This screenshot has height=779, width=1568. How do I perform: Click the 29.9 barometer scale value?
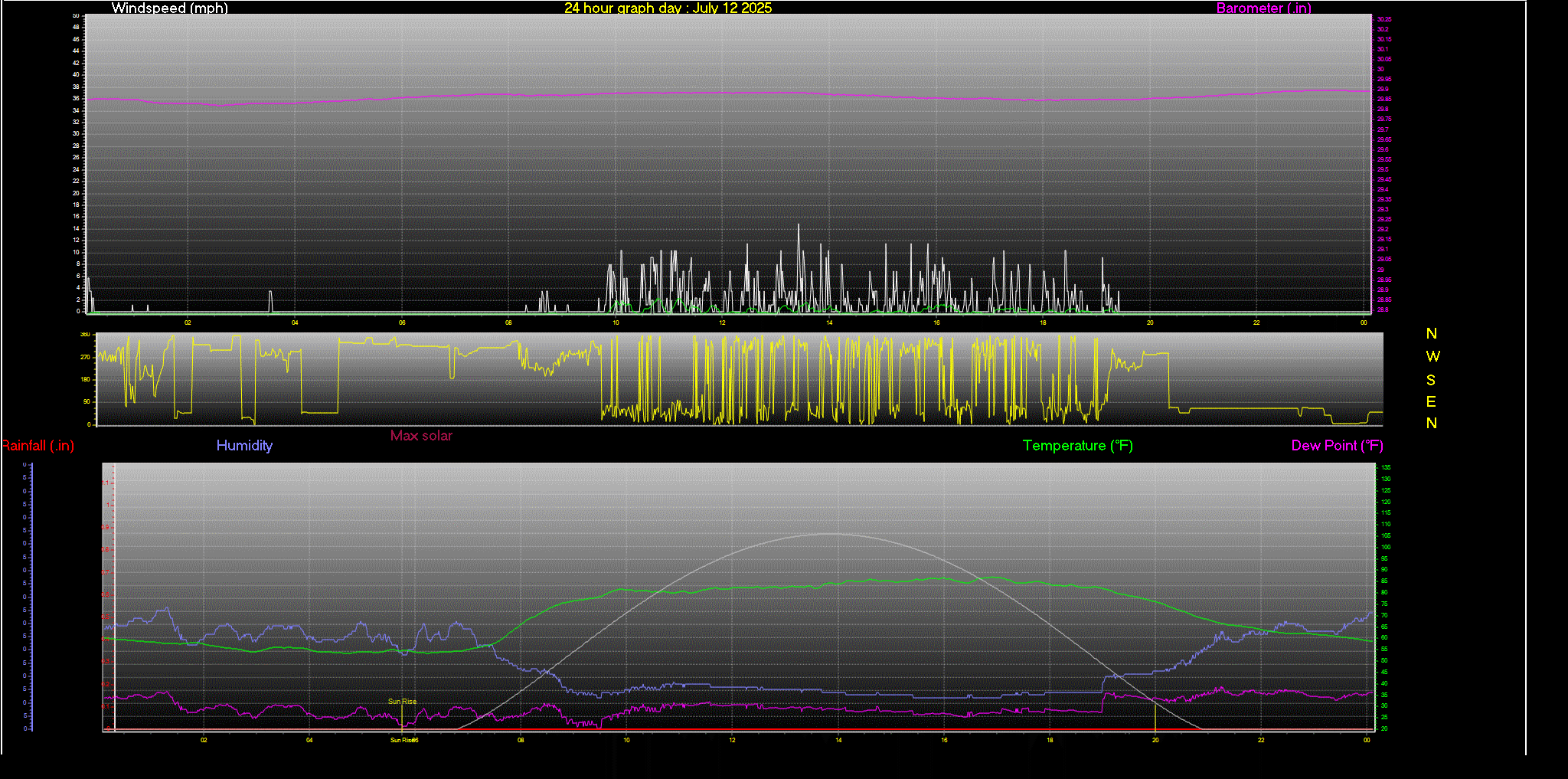1383,89
